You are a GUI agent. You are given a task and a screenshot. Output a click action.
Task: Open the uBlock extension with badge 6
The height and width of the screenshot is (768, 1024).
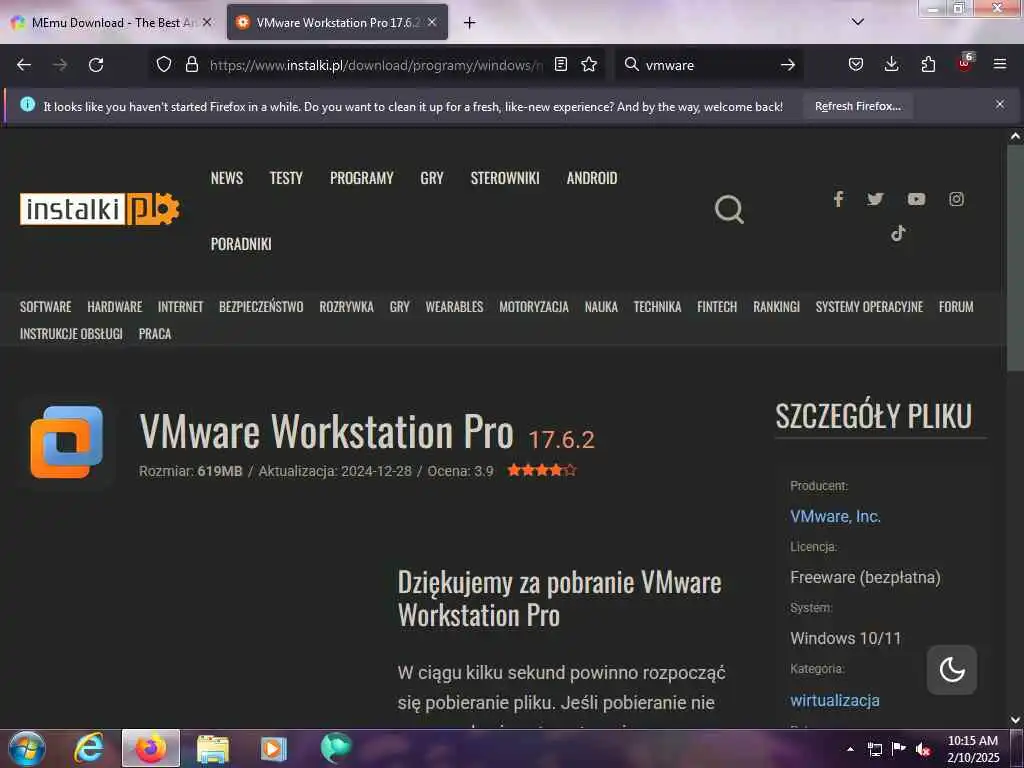(965, 63)
